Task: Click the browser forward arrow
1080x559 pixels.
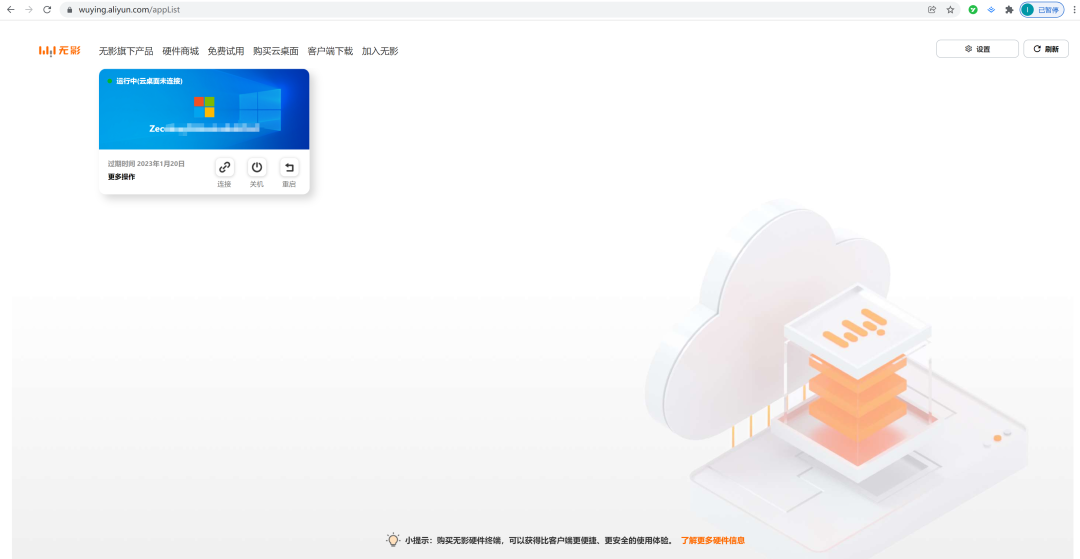Action: tap(28, 10)
